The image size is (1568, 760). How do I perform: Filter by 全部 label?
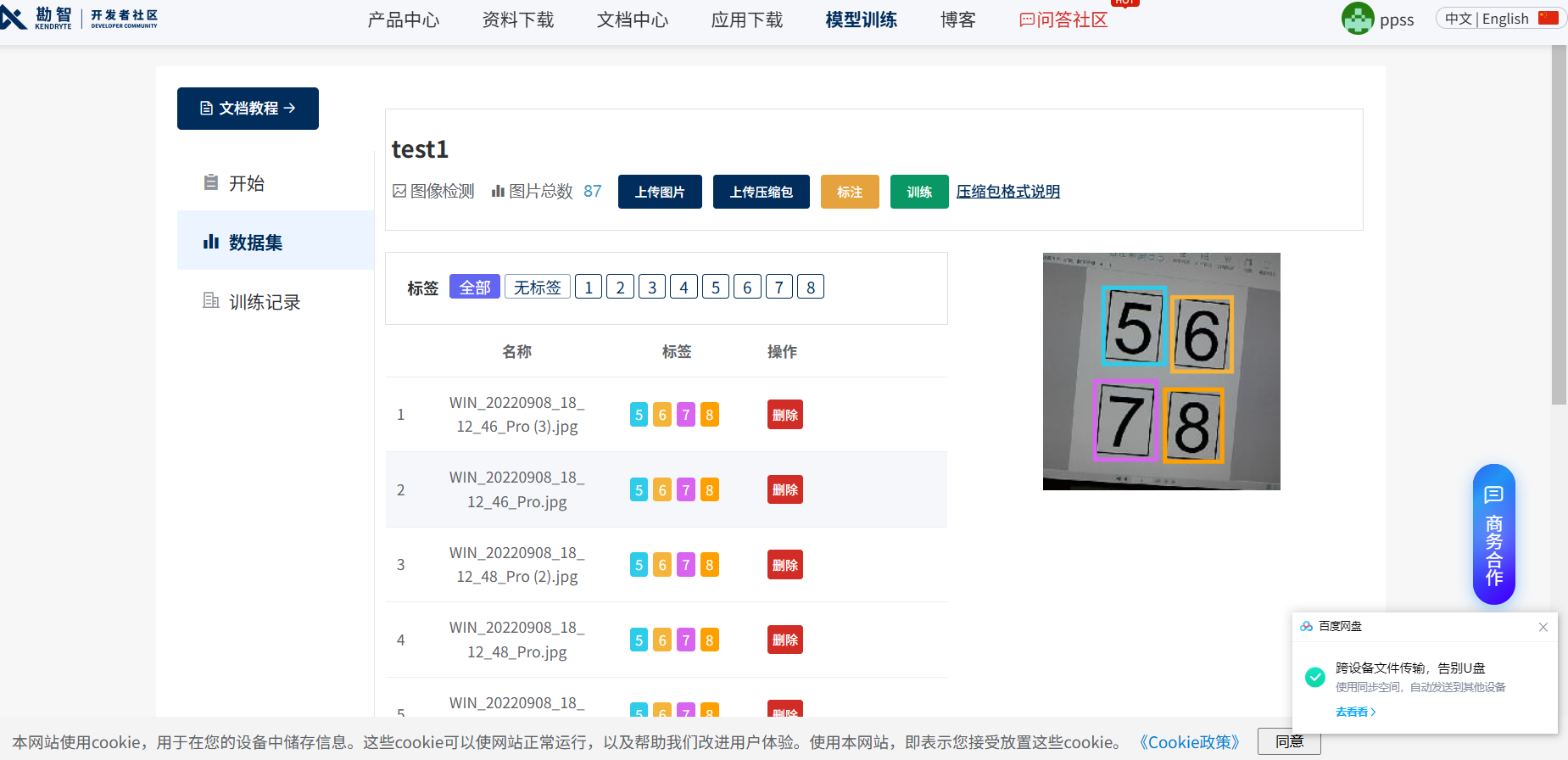tap(475, 287)
